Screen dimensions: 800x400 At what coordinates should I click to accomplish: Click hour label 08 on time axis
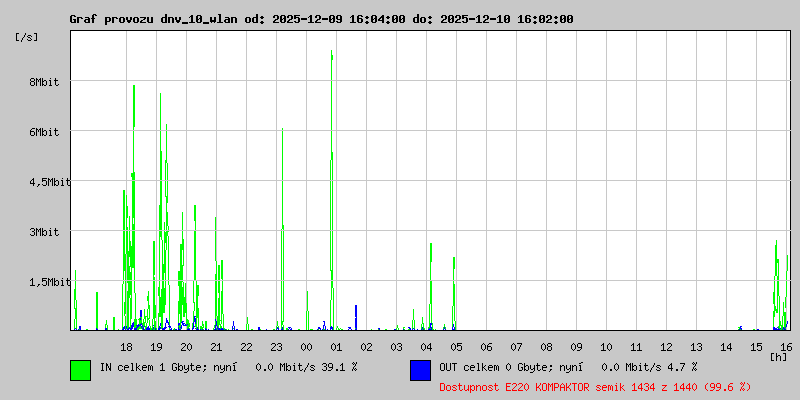coord(546,347)
